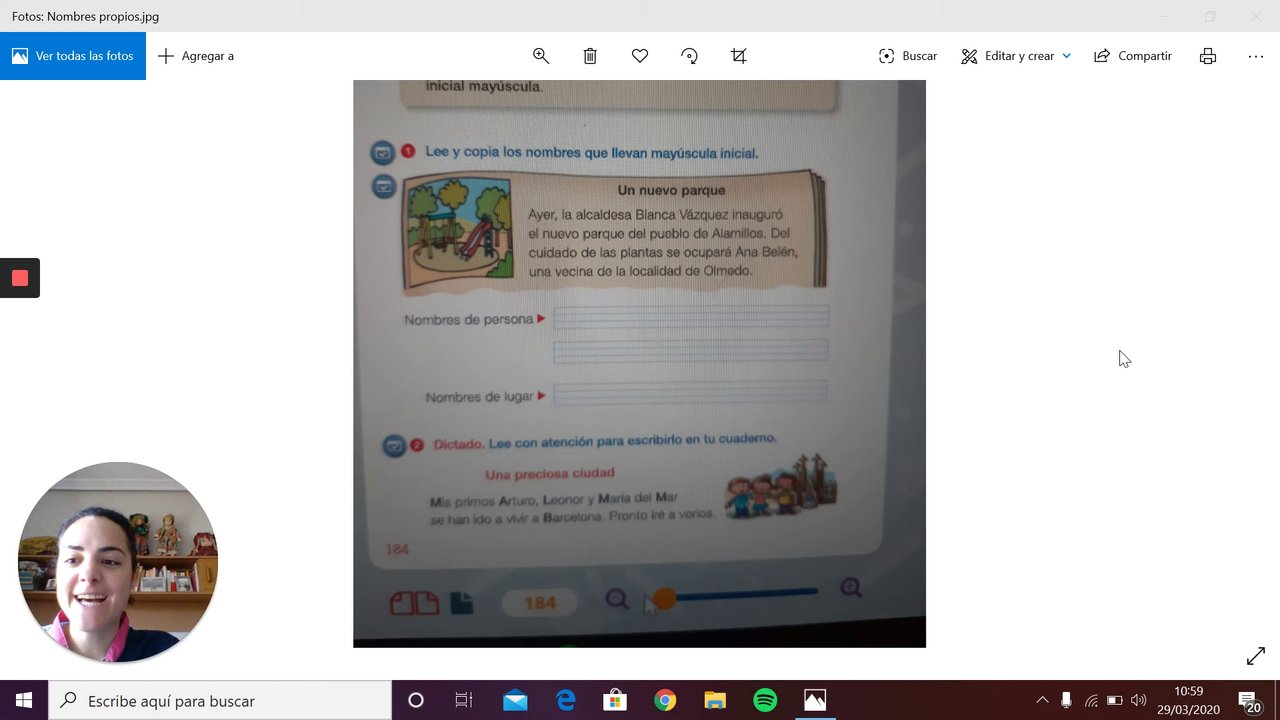Screen dimensions: 1280x720
Task: Click the Escribe aquí para buscar field
Action: pyautogui.click(x=220, y=700)
